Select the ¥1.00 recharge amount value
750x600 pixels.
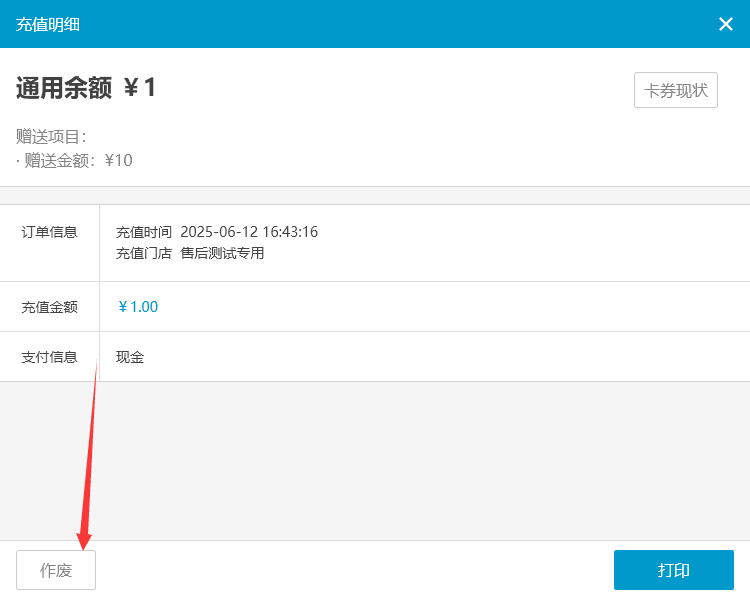point(138,307)
